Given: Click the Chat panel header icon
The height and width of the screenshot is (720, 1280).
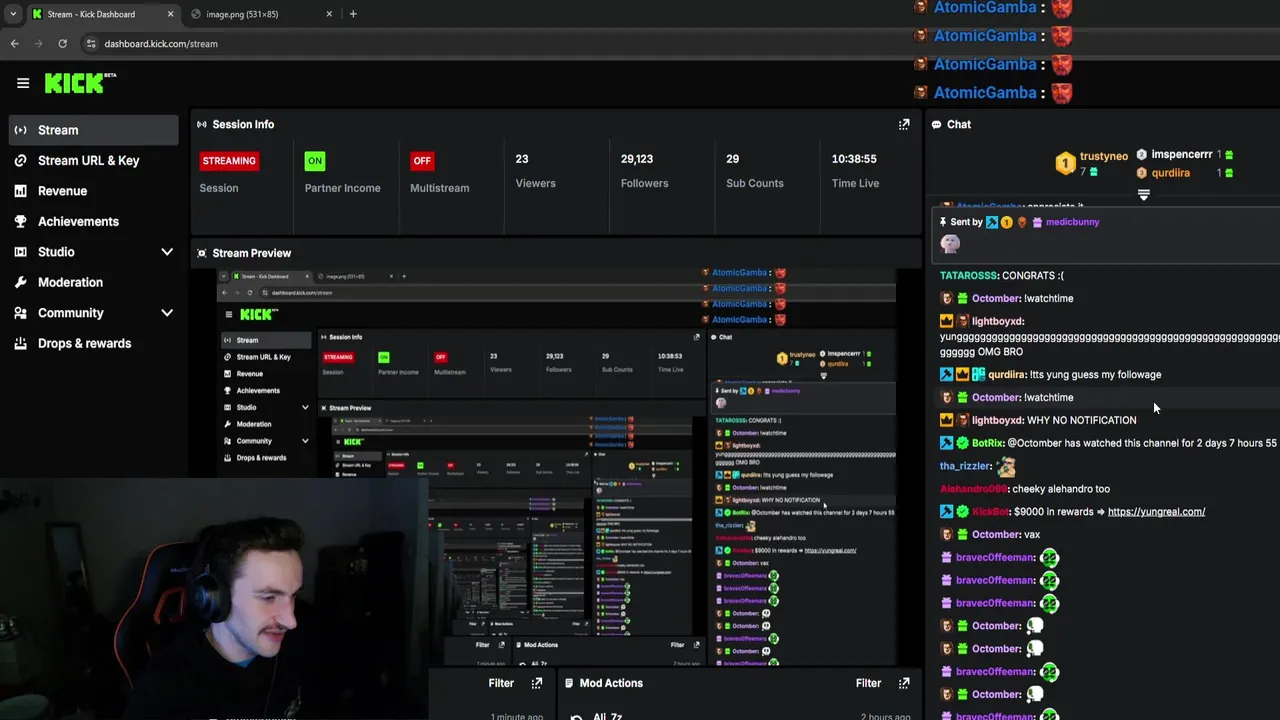Looking at the screenshot, I should [x=937, y=124].
